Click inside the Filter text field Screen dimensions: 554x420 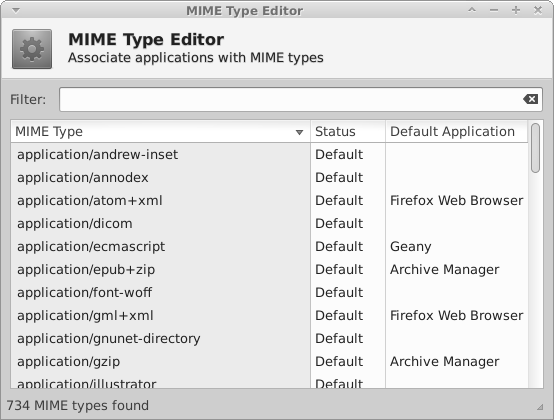click(301, 99)
